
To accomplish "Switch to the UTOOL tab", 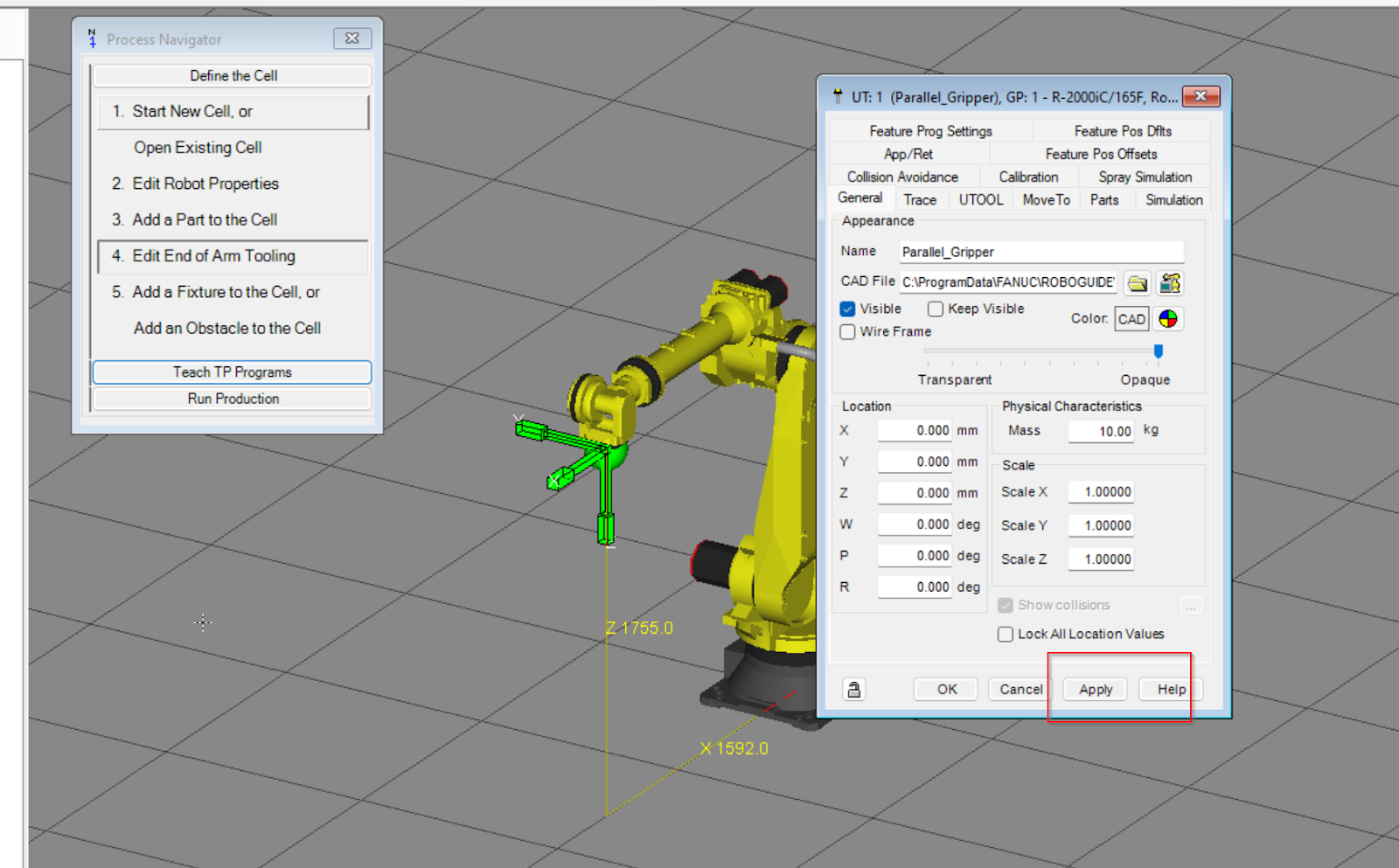I will click(x=981, y=199).
